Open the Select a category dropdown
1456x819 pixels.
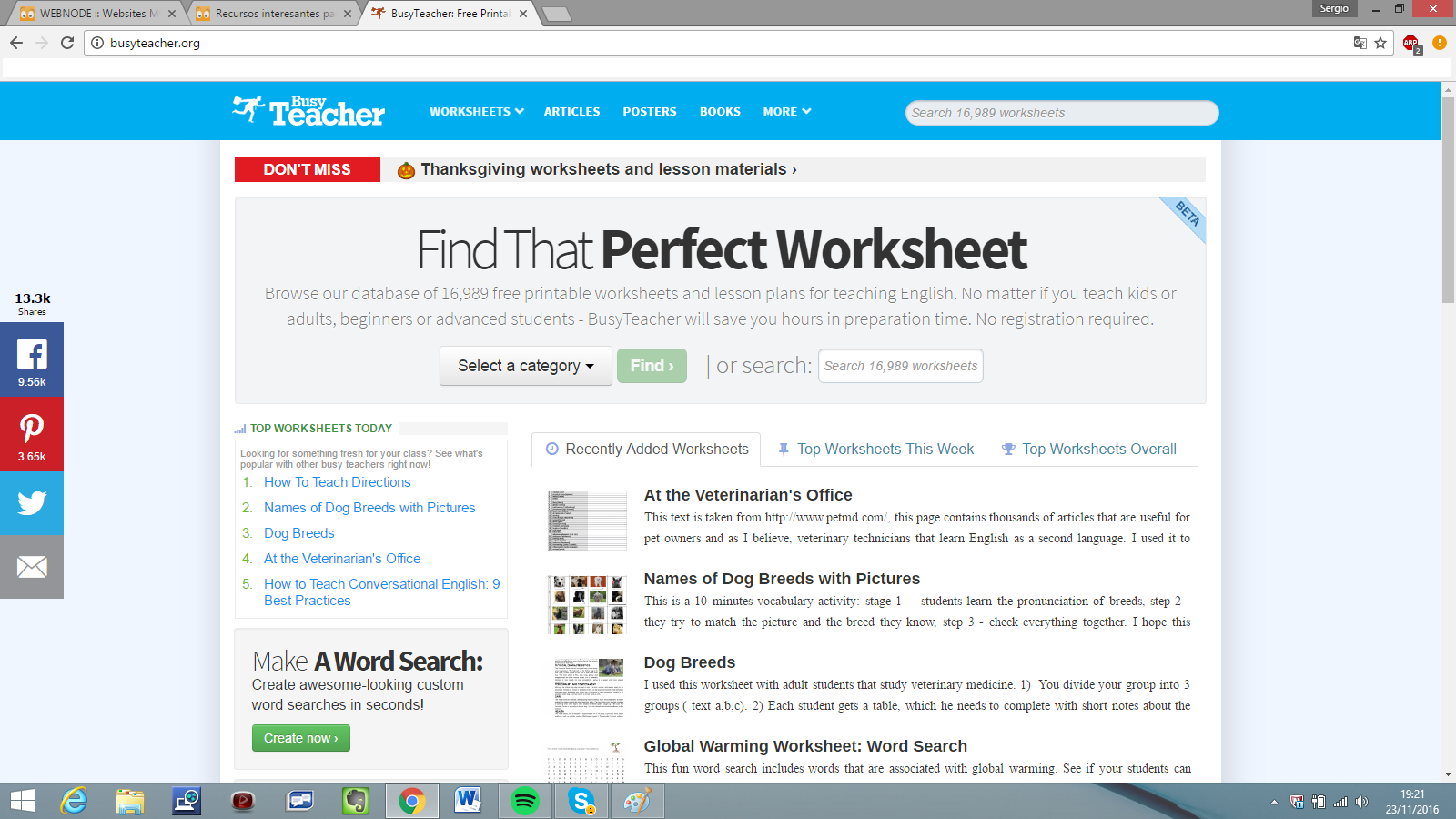coord(525,366)
